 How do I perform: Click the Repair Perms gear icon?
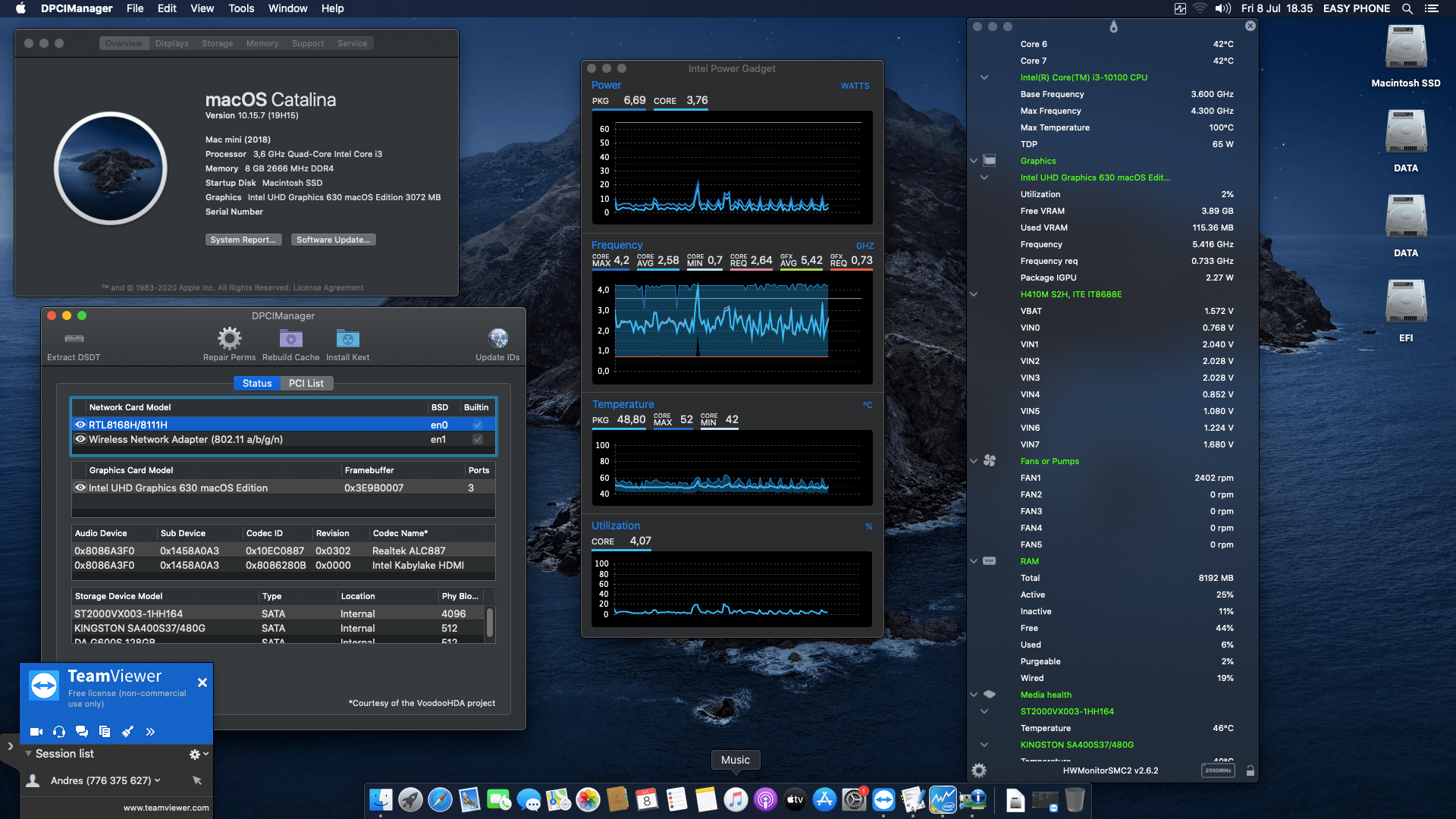click(229, 338)
